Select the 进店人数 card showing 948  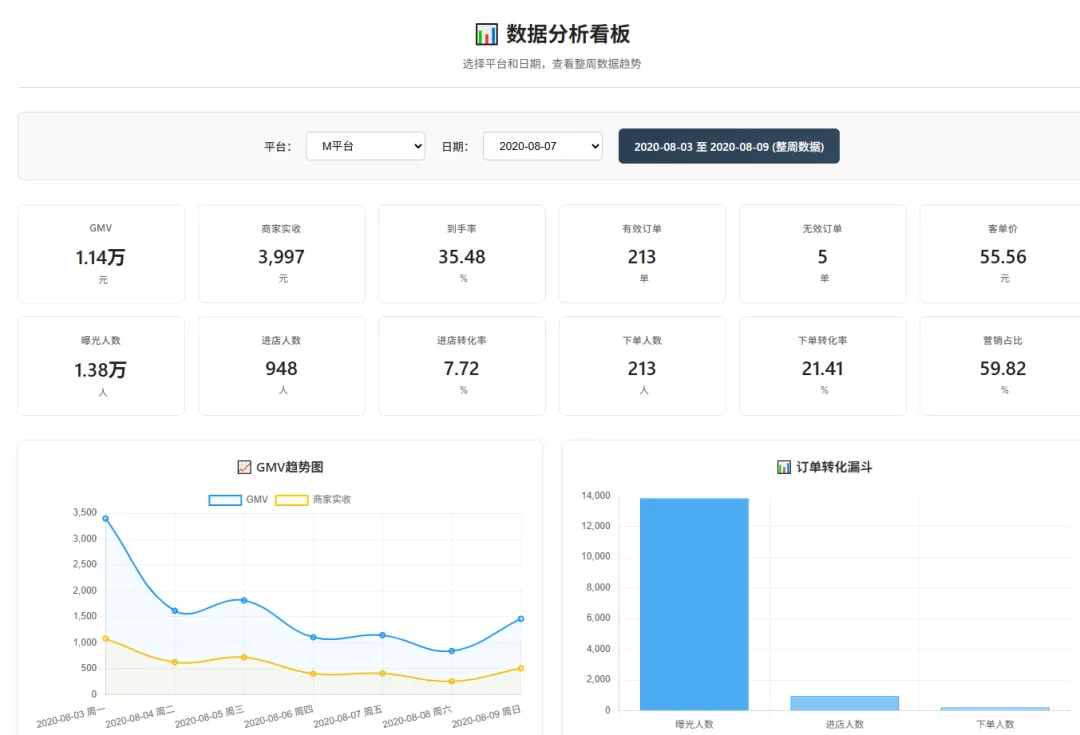pos(282,366)
